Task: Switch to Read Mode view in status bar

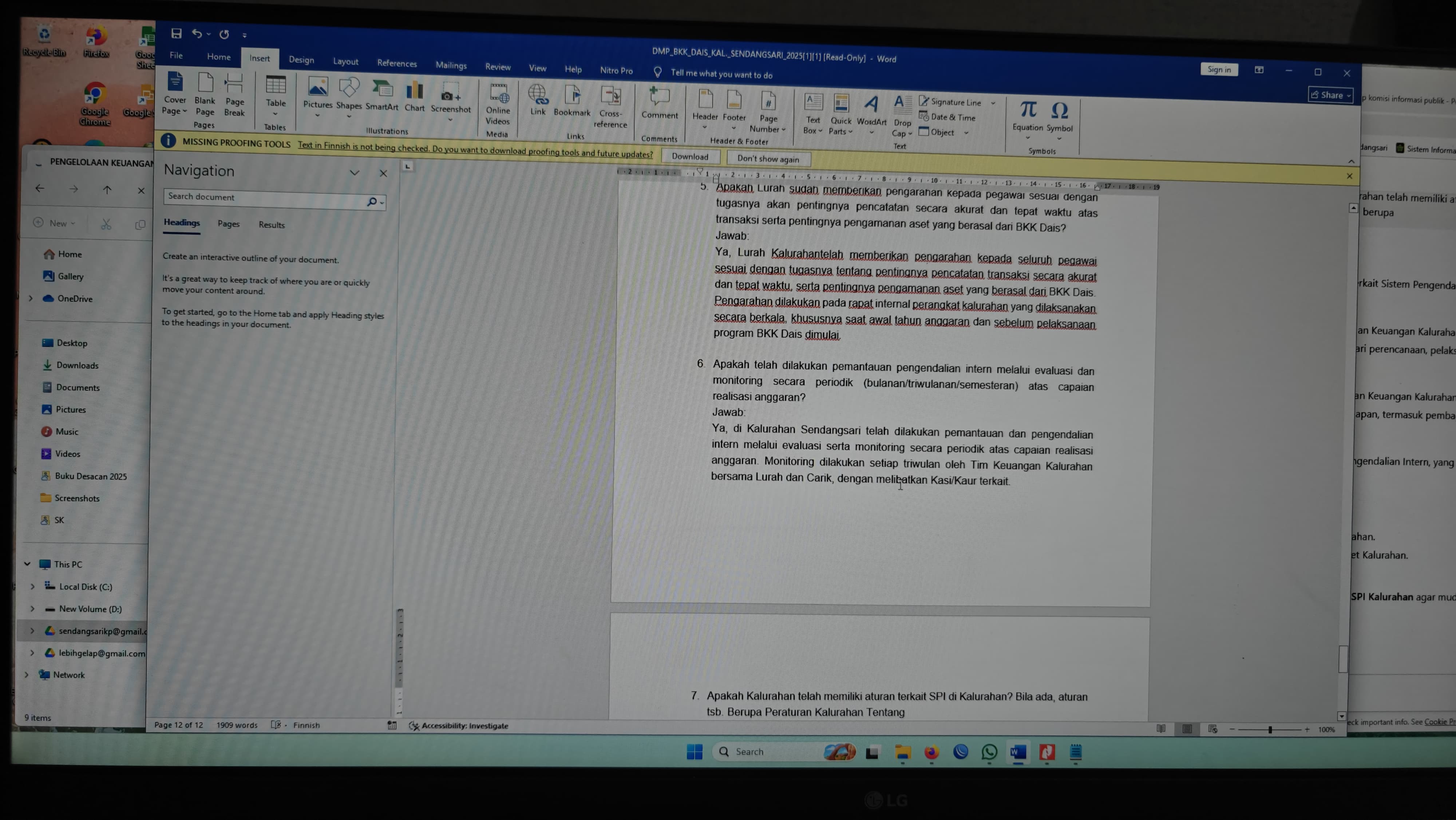Action: [1161, 728]
